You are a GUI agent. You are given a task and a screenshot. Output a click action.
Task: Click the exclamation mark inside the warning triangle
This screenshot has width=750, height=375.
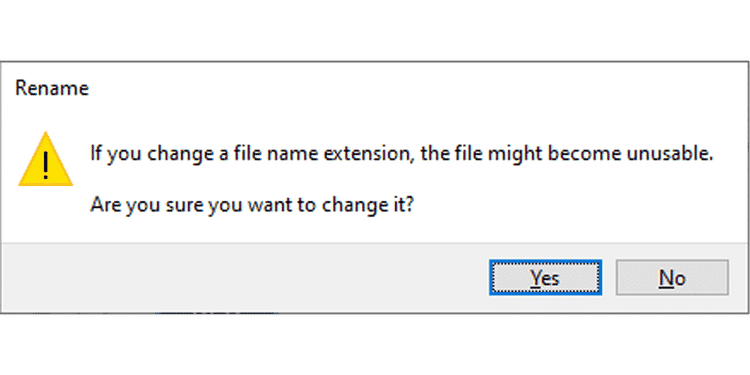(x=45, y=165)
